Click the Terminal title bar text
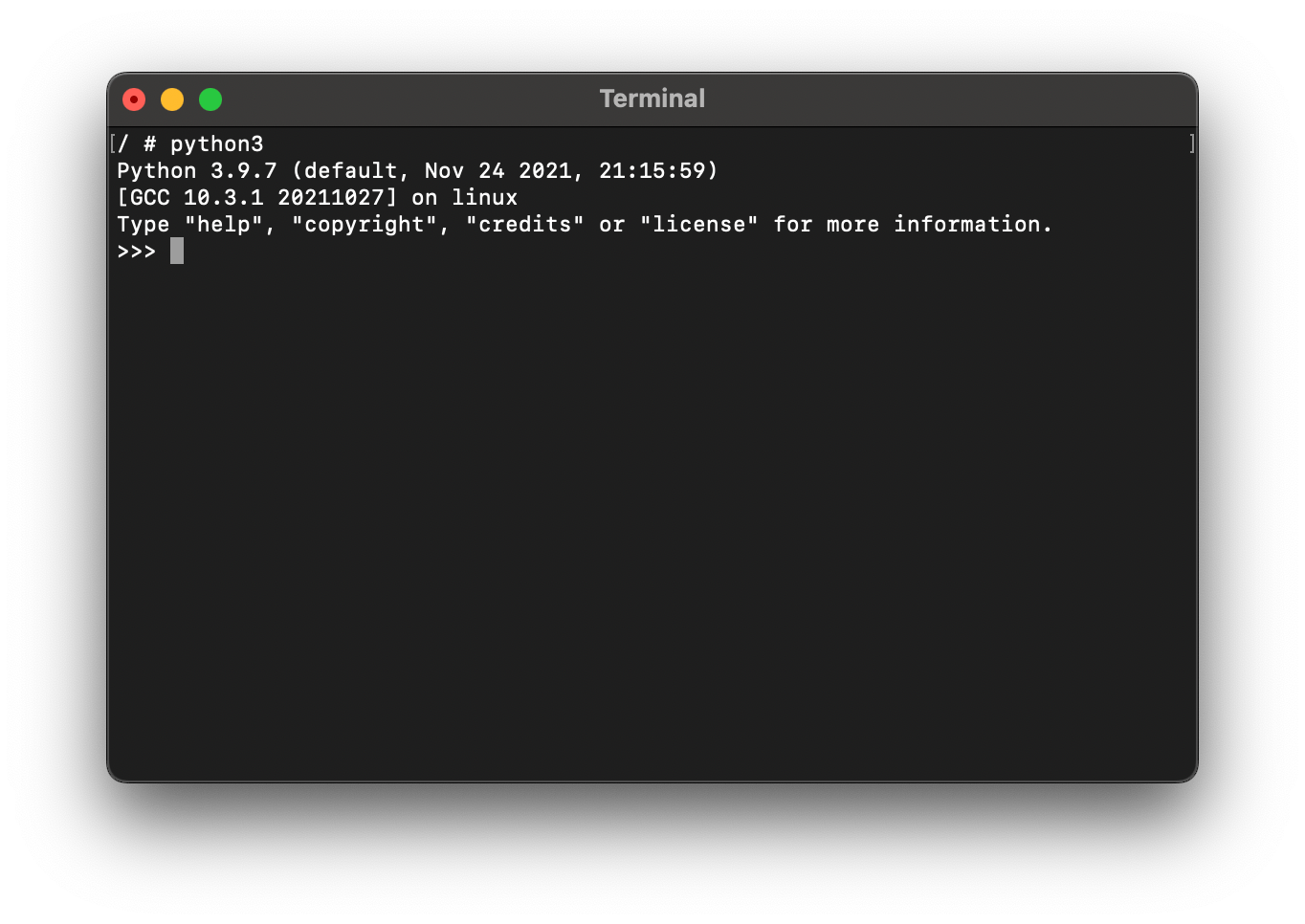The height and width of the screenshot is (924, 1305). (652, 98)
